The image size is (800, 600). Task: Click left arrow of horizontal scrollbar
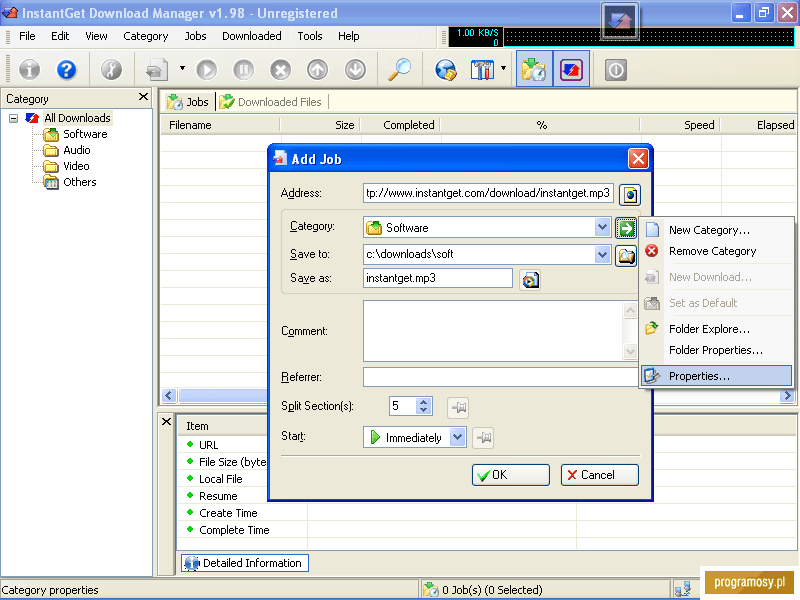click(x=169, y=395)
